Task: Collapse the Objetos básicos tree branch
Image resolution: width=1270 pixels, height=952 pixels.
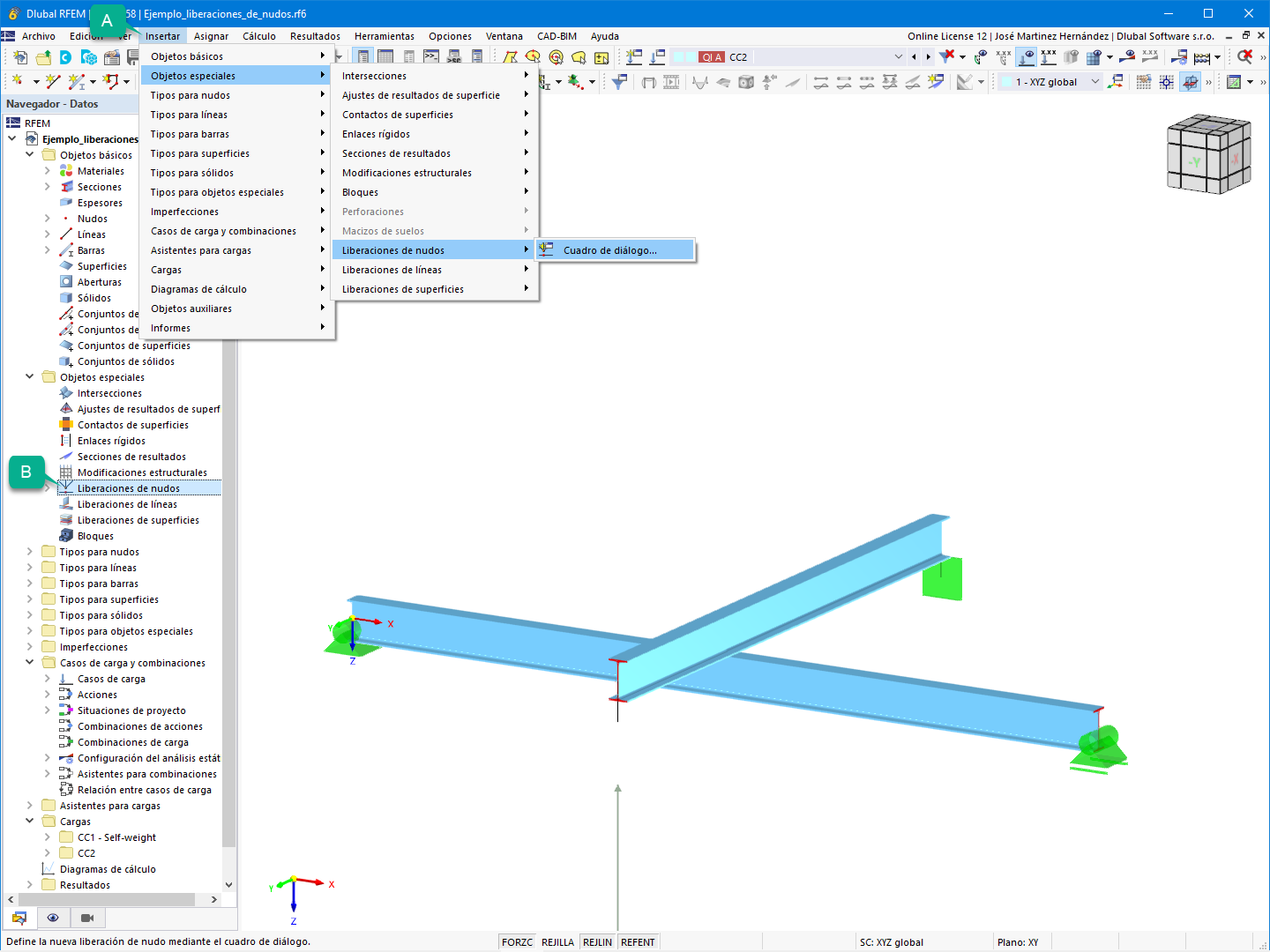Action: [29, 154]
